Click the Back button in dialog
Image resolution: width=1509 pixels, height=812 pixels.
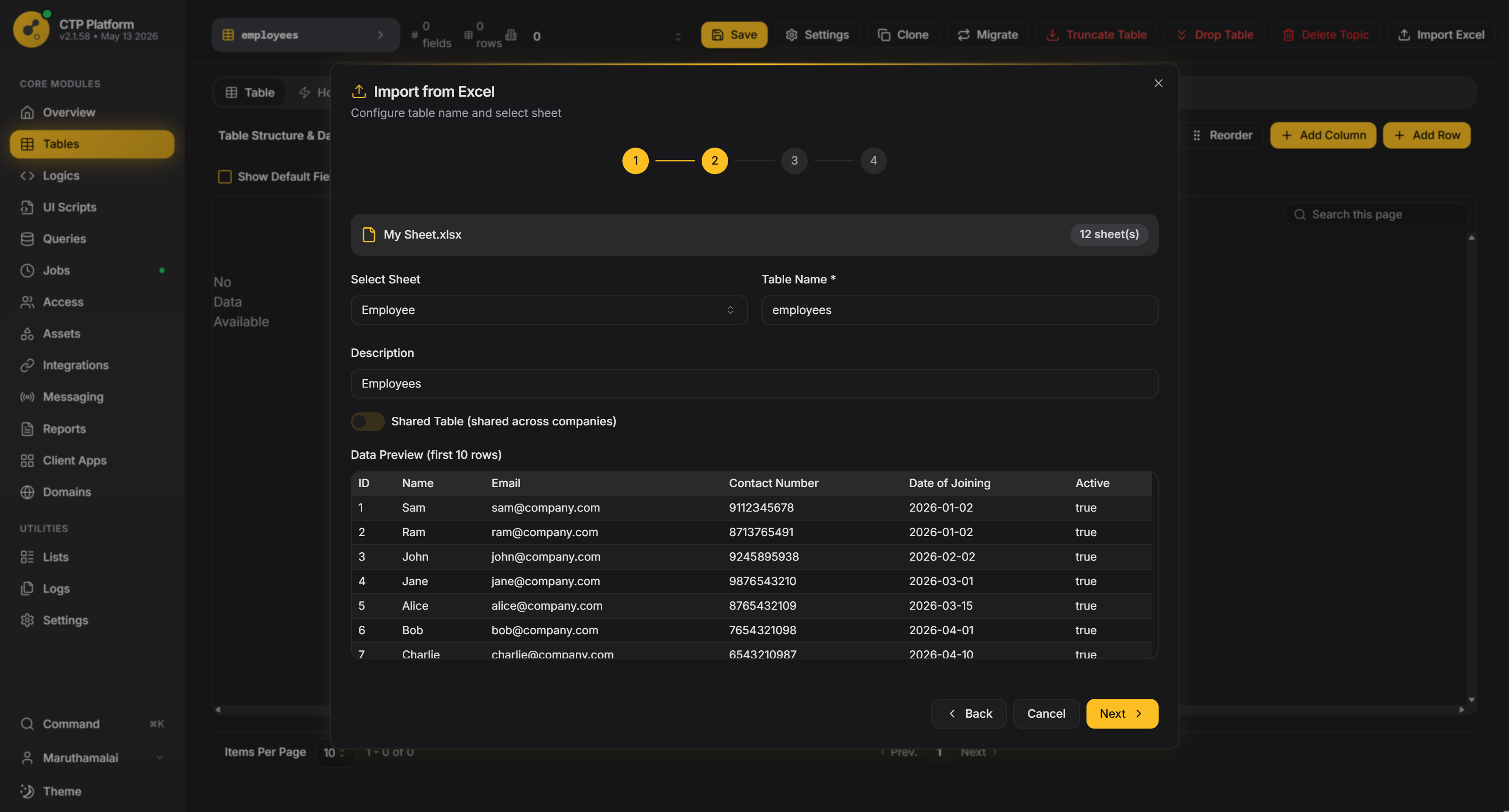click(x=969, y=713)
